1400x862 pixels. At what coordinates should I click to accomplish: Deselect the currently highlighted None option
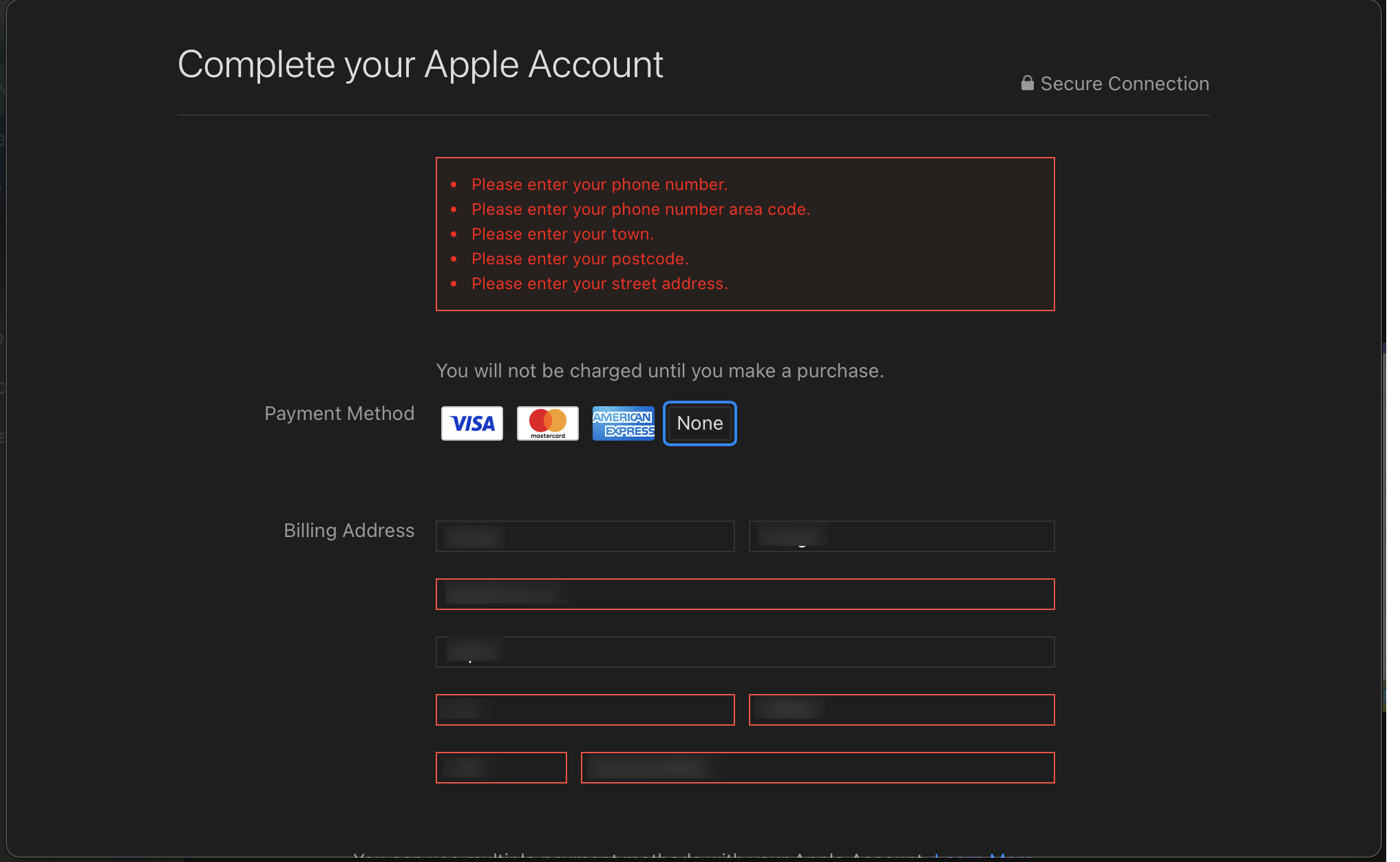click(699, 423)
